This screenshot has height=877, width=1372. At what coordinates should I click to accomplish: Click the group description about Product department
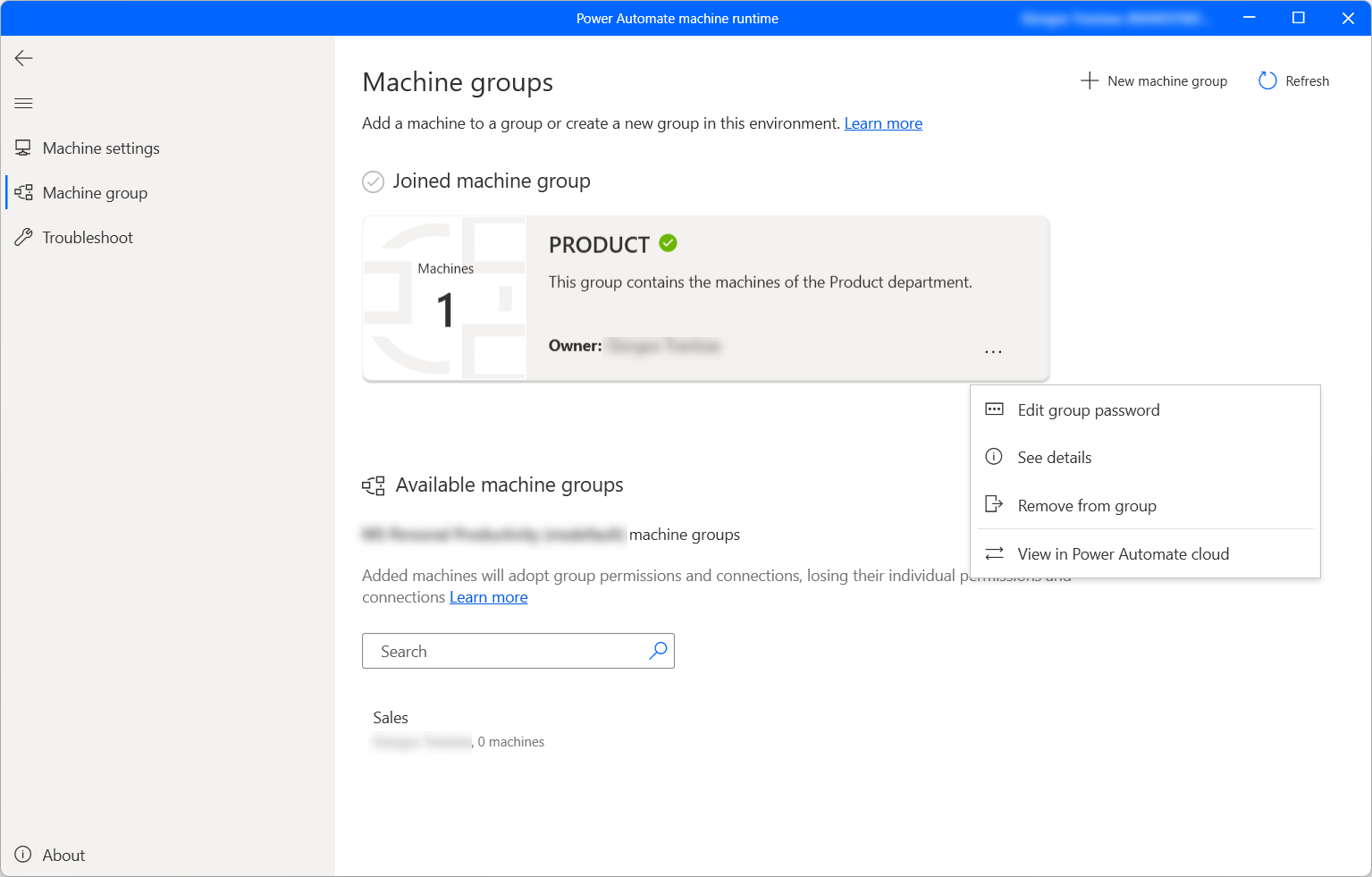pos(761,282)
